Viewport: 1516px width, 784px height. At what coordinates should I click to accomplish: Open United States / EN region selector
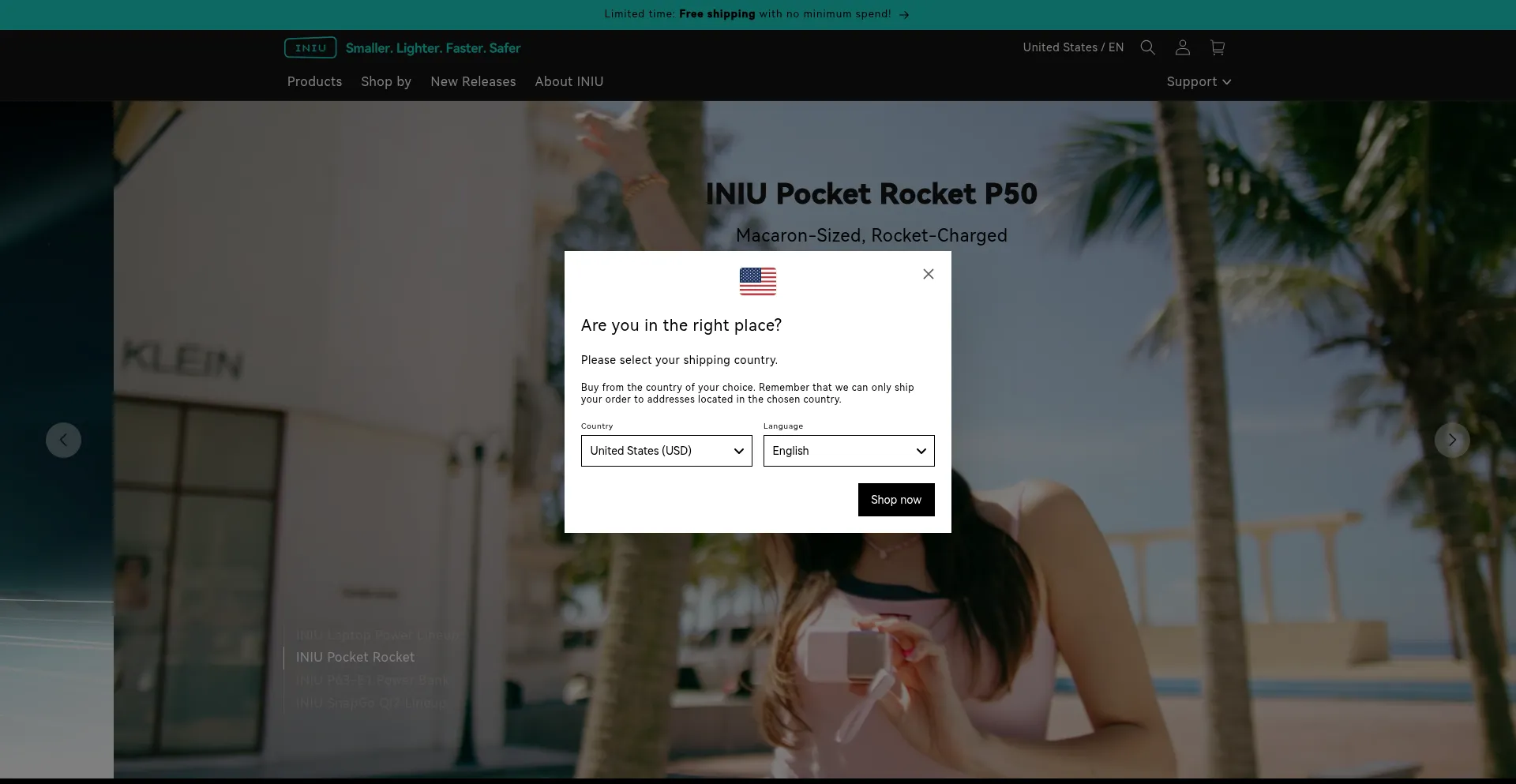pyautogui.click(x=1073, y=47)
